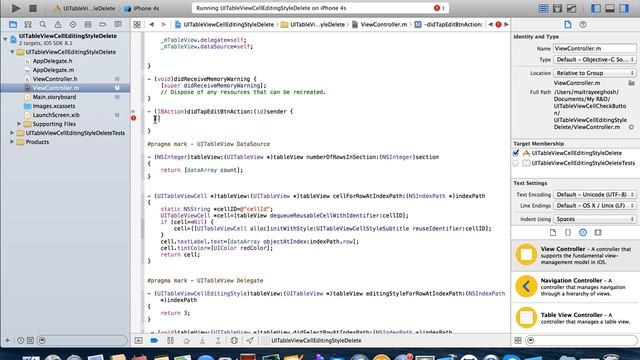Open the related items grid icon
This screenshot has width=640, height=360.
click(137, 24)
